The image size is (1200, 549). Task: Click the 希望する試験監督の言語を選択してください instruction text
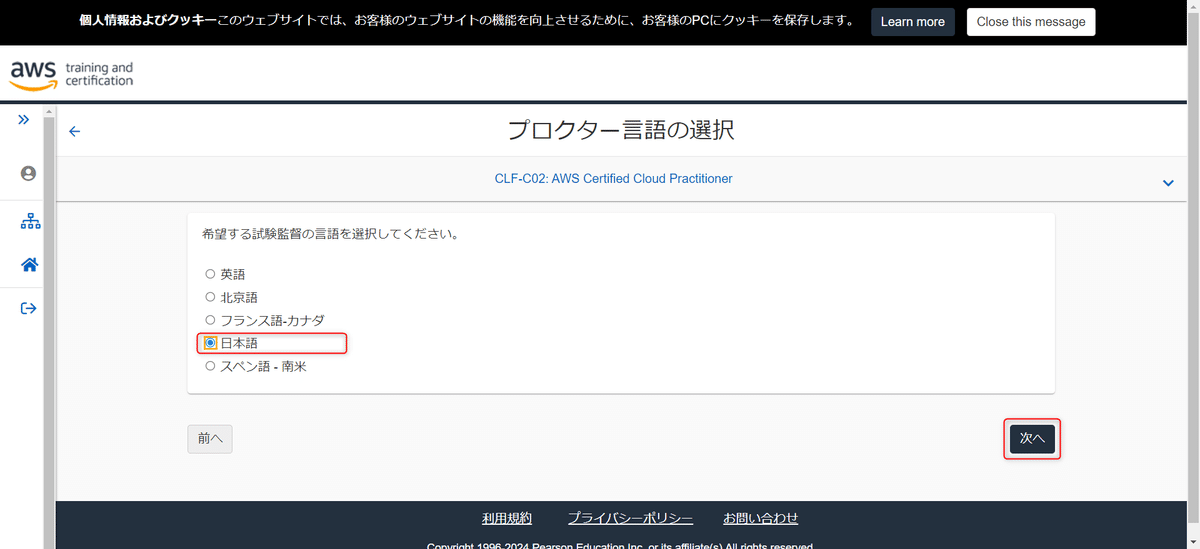330,234
